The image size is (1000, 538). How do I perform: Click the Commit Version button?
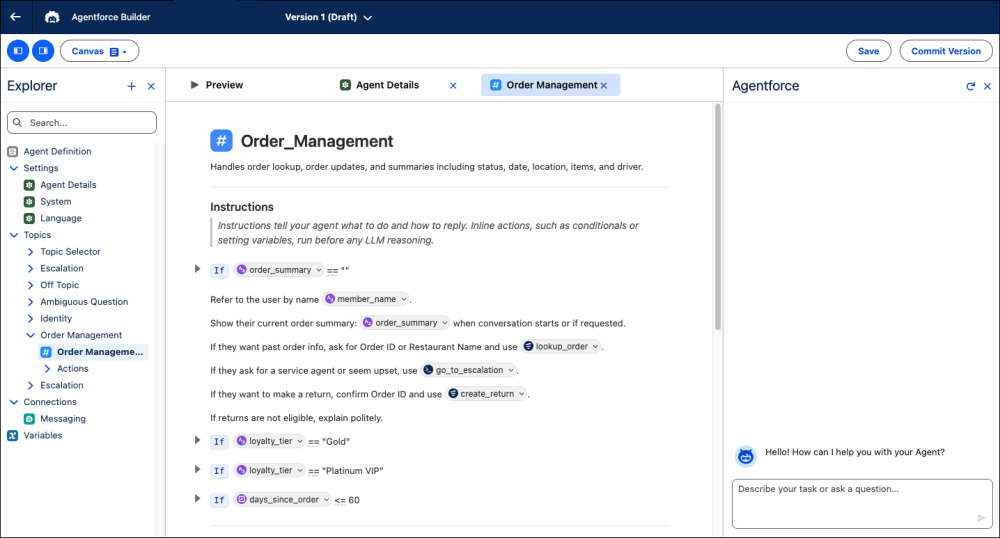click(946, 51)
